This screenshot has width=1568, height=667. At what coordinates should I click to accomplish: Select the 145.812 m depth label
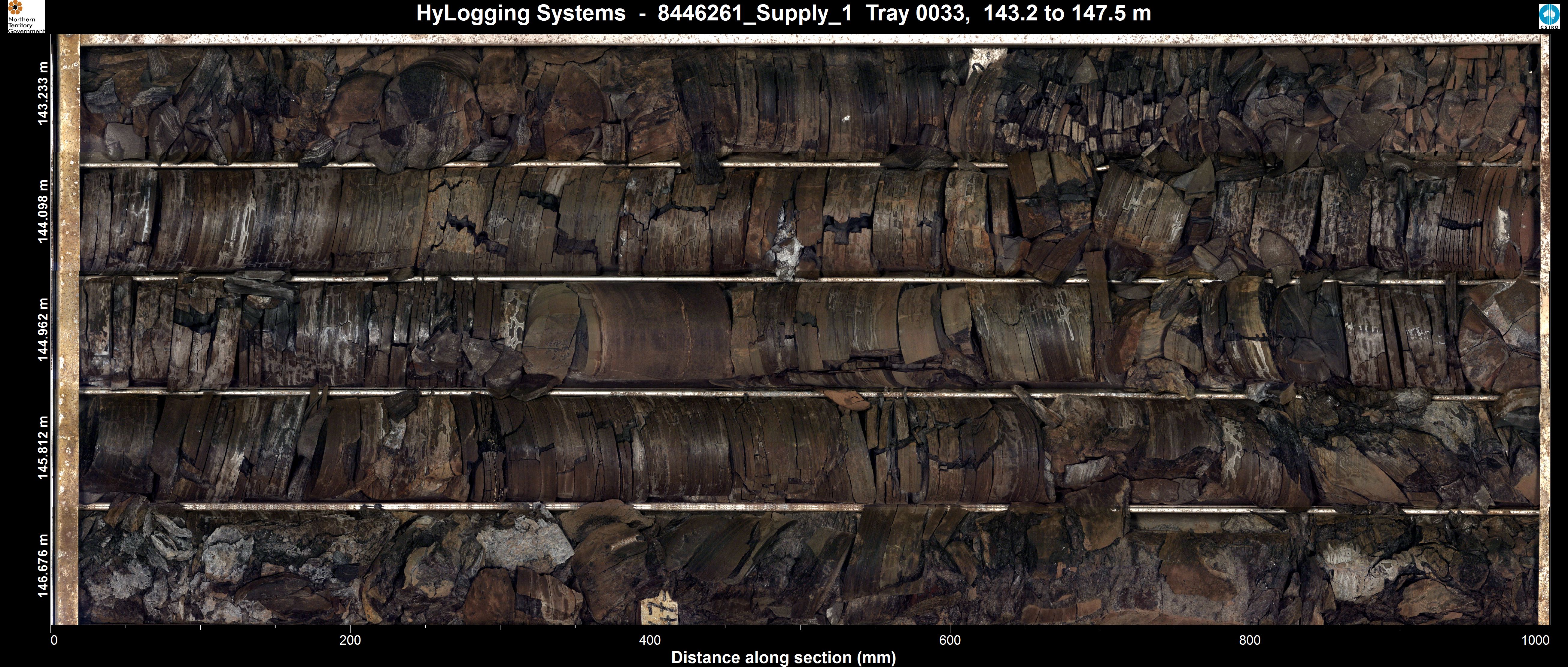tap(43, 447)
